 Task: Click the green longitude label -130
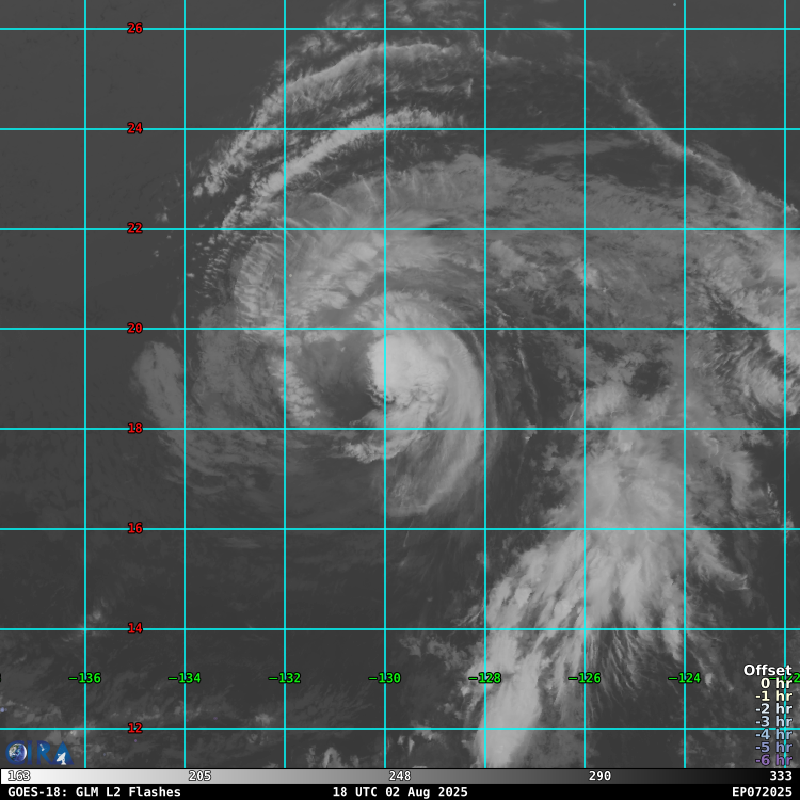coord(385,678)
